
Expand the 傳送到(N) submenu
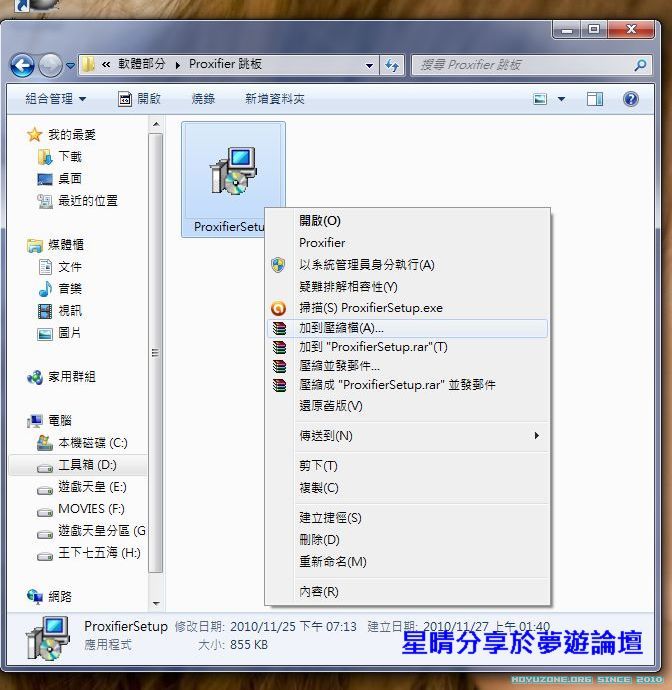pyautogui.click(x=408, y=436)
